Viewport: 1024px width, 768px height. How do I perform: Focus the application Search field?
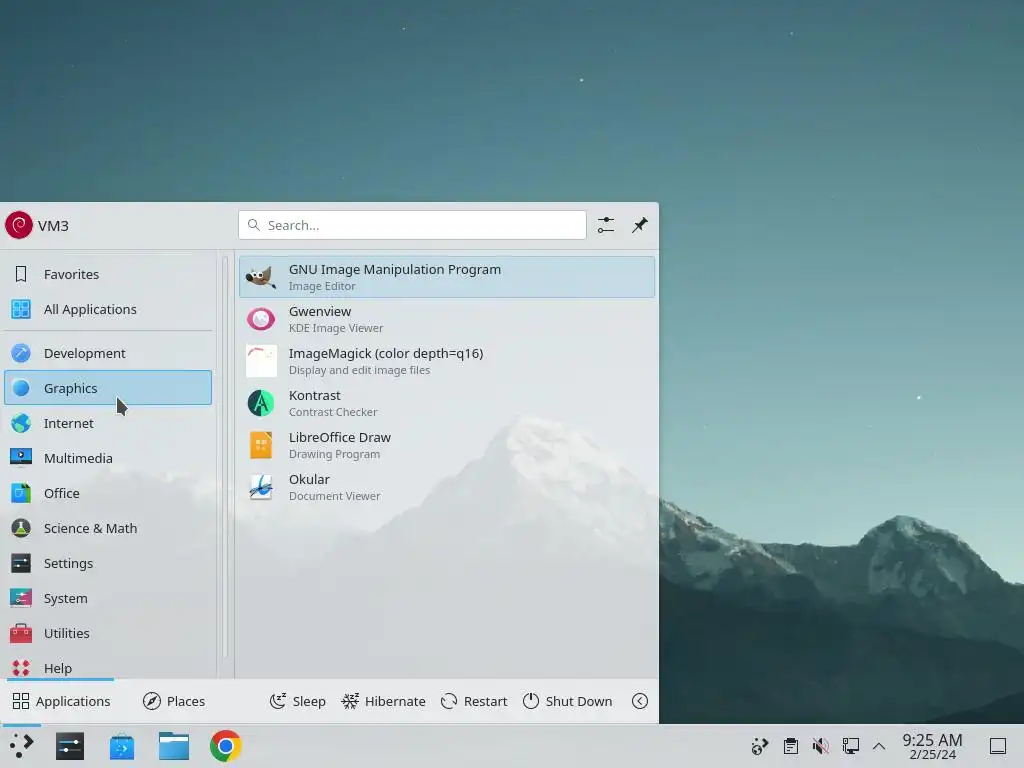(x=412, y=225)
